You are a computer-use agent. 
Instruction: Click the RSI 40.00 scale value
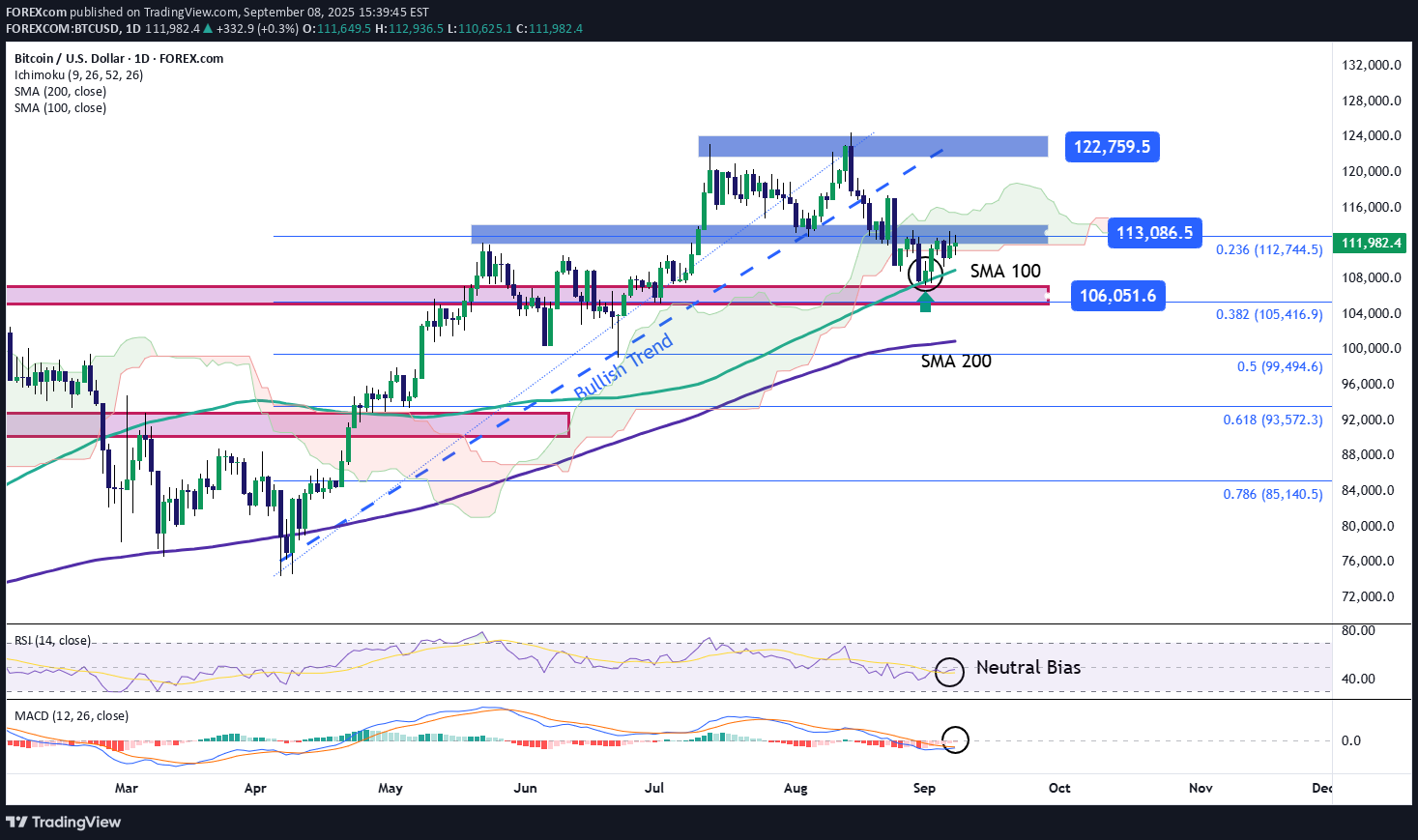click(x=1358, y=679)
